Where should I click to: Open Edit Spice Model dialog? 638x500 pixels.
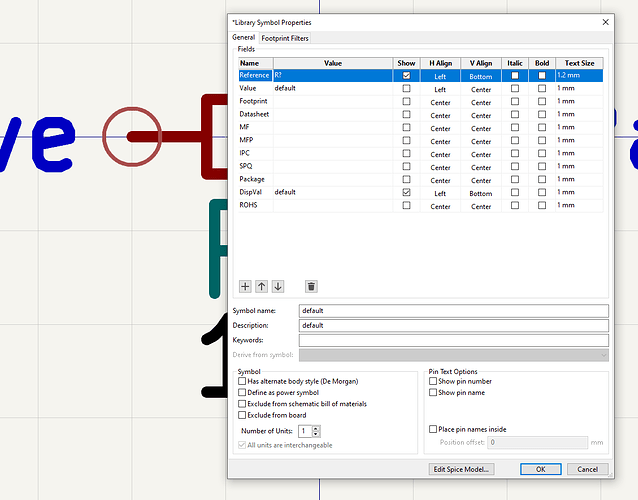pyautogui.click(x=461, y=469)
